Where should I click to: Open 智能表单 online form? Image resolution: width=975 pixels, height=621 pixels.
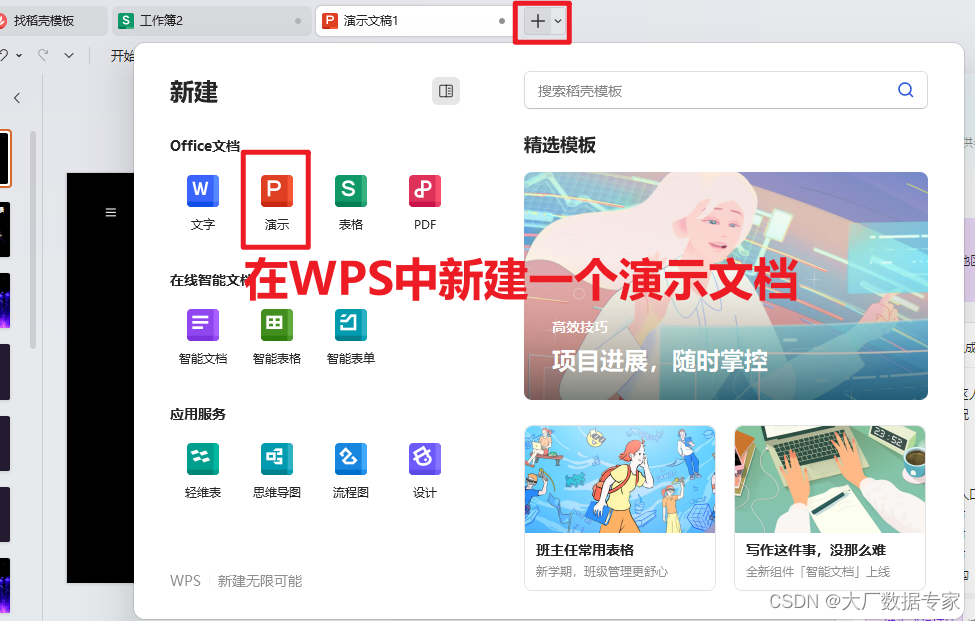pyautogui.click(x=351, y=337)
